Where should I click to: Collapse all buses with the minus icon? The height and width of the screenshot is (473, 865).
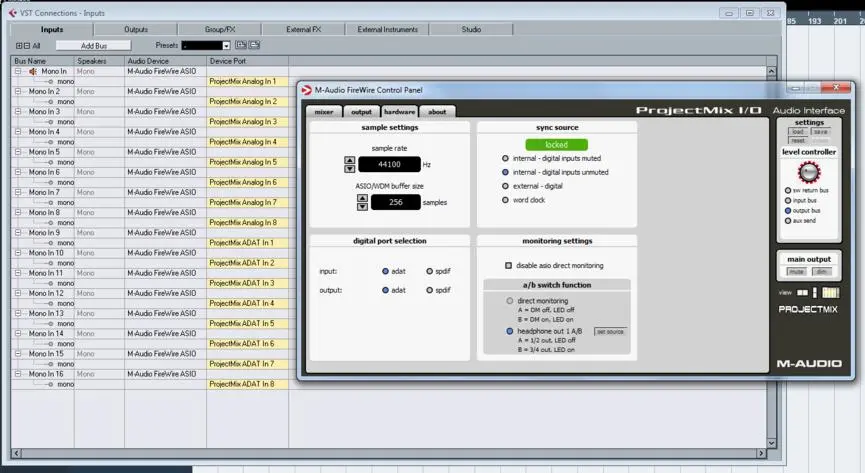[26, 46]
